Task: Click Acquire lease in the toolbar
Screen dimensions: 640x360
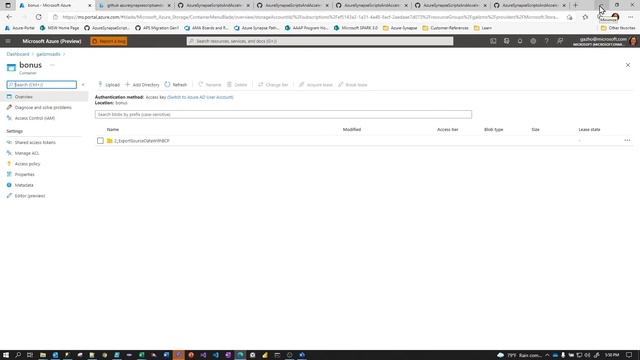Action: (316, 84)
